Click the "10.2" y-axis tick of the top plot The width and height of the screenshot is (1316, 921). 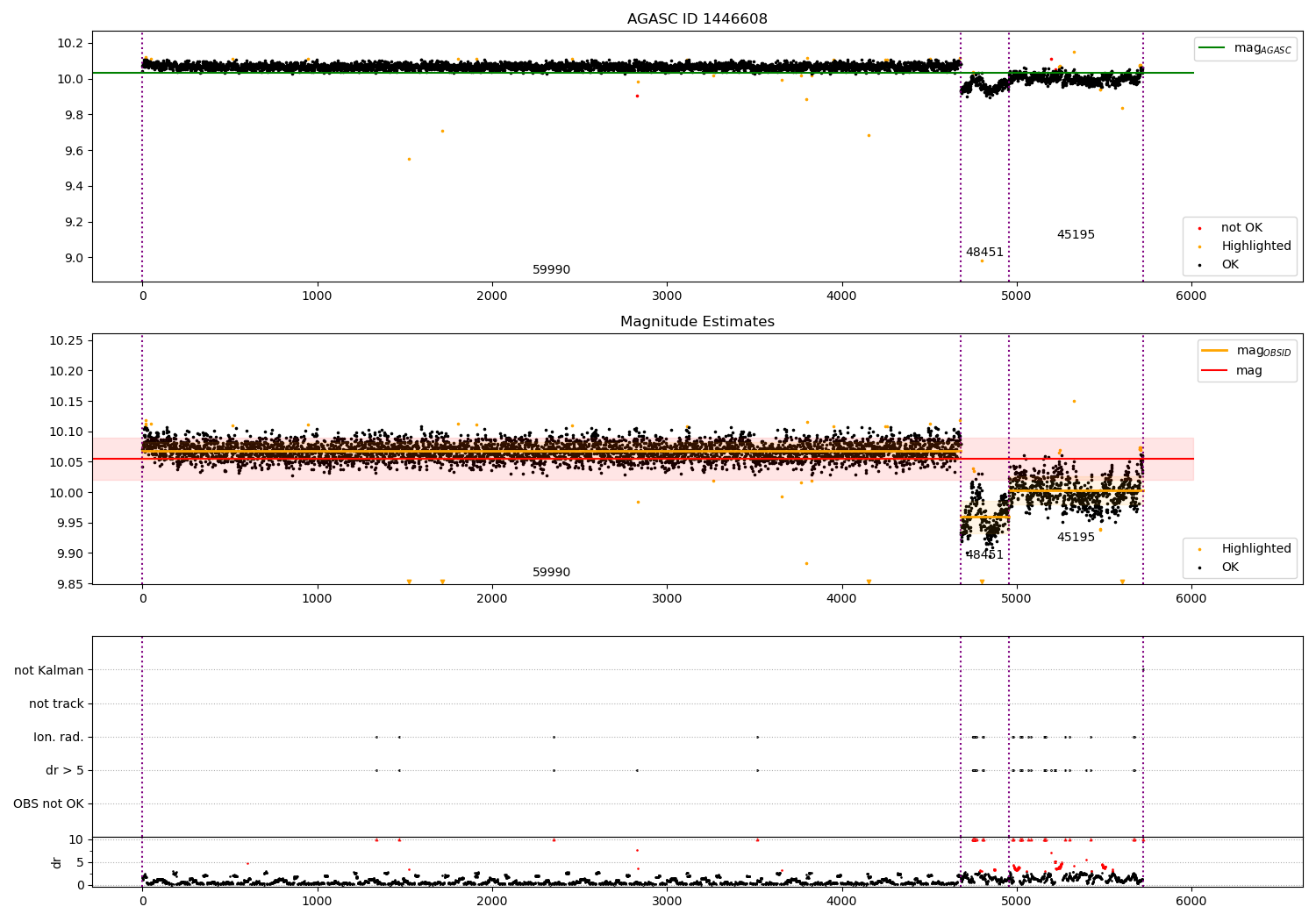[70, 44]
